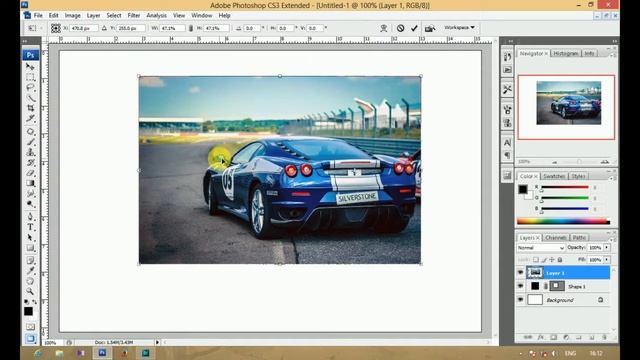Toggle lock all in Layers panel
Image resolution: width=640 pixels, height=360 pixels.
pyautogui.click(x=560, y=260)
